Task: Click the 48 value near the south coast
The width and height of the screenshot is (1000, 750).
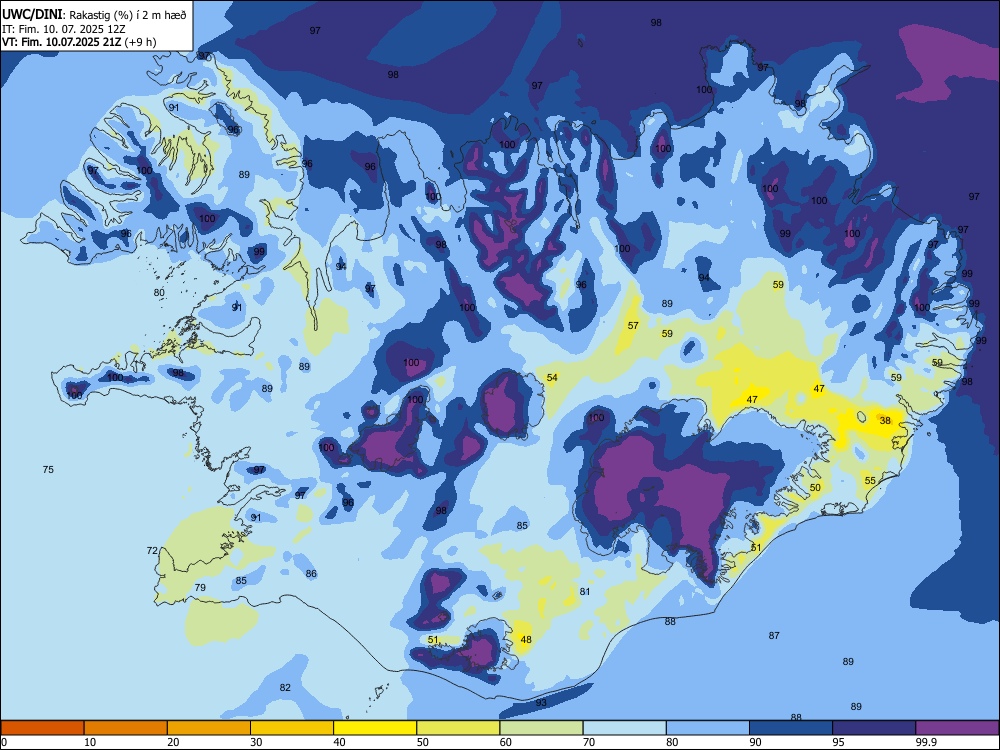Action: [526, 640]
